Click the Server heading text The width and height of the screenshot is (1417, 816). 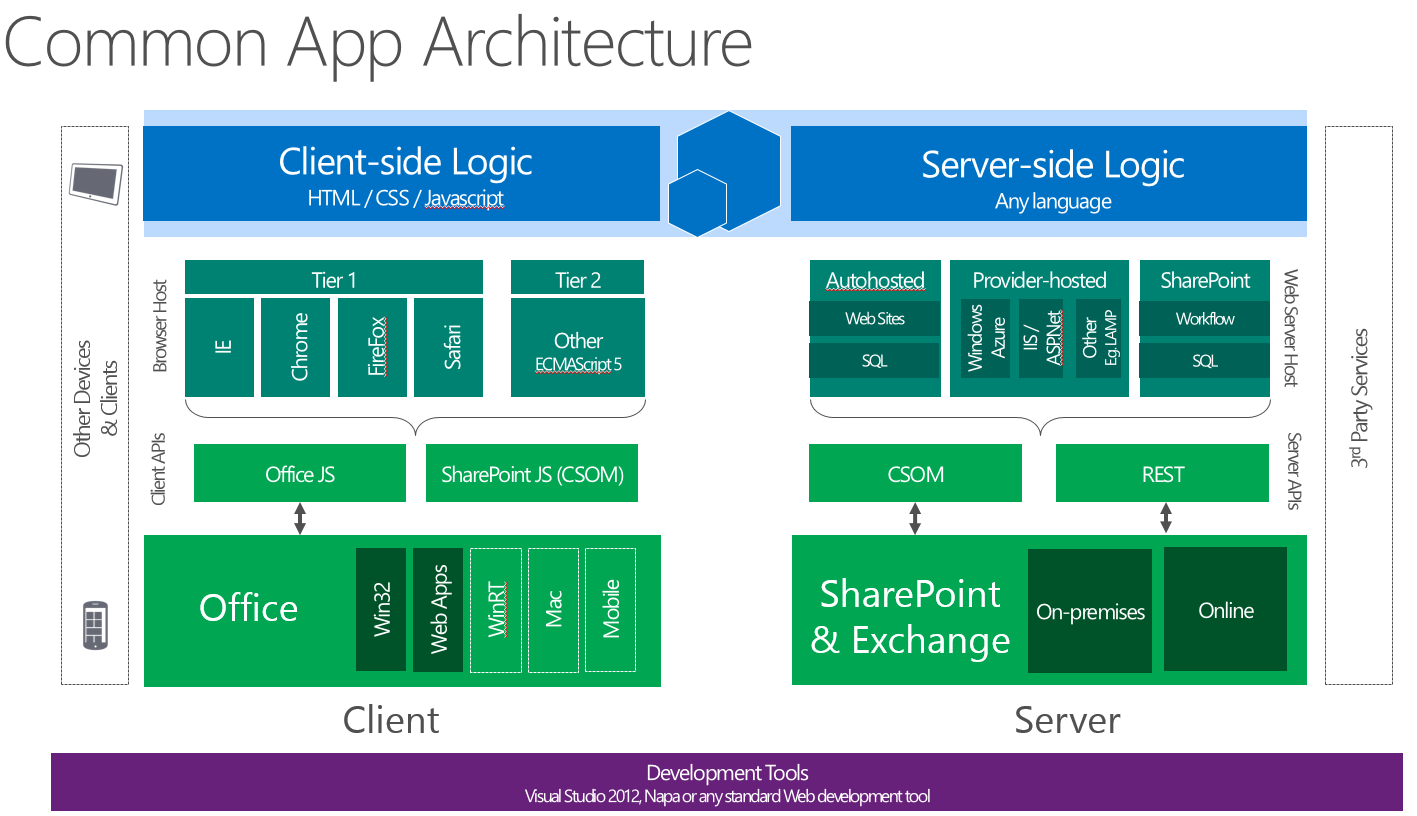[1068, 719]
